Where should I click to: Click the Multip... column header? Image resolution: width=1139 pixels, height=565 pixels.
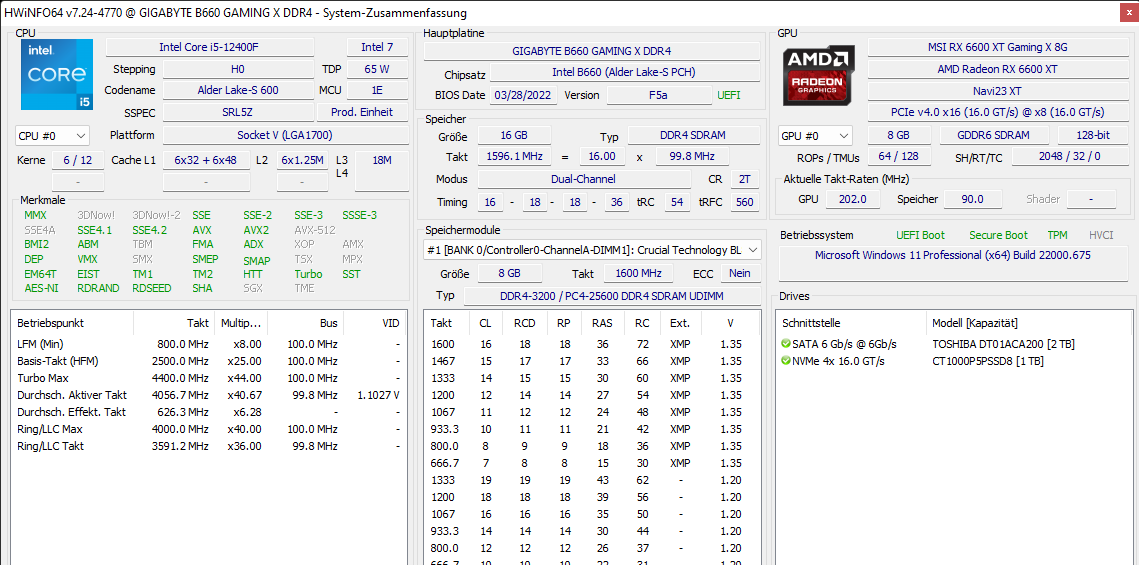242,323
